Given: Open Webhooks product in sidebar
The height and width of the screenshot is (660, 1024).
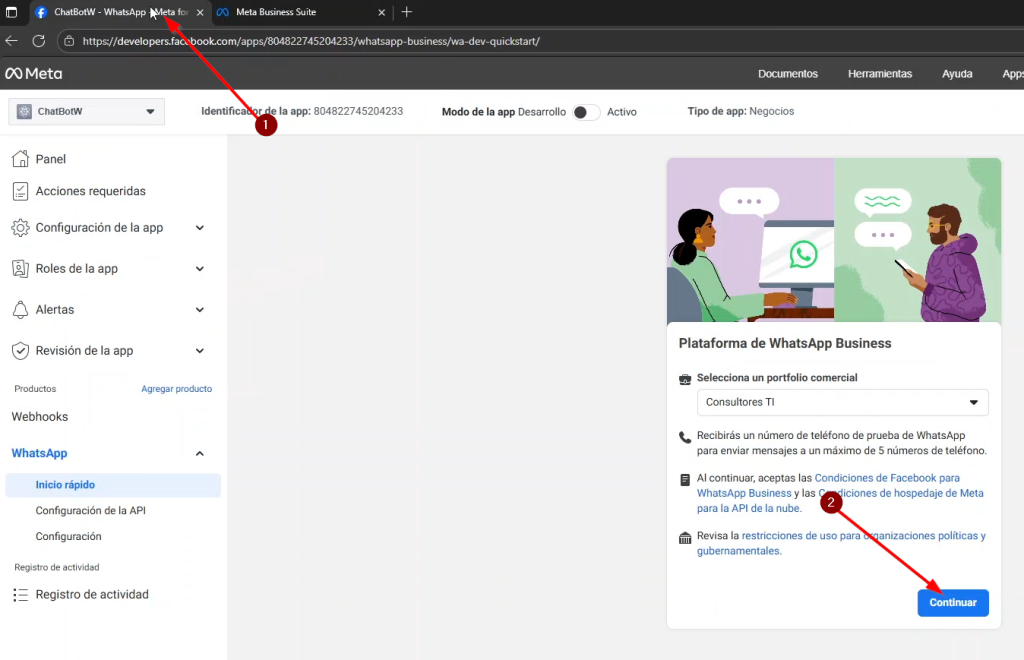Looking at the screenshot, I should (40, 416).
